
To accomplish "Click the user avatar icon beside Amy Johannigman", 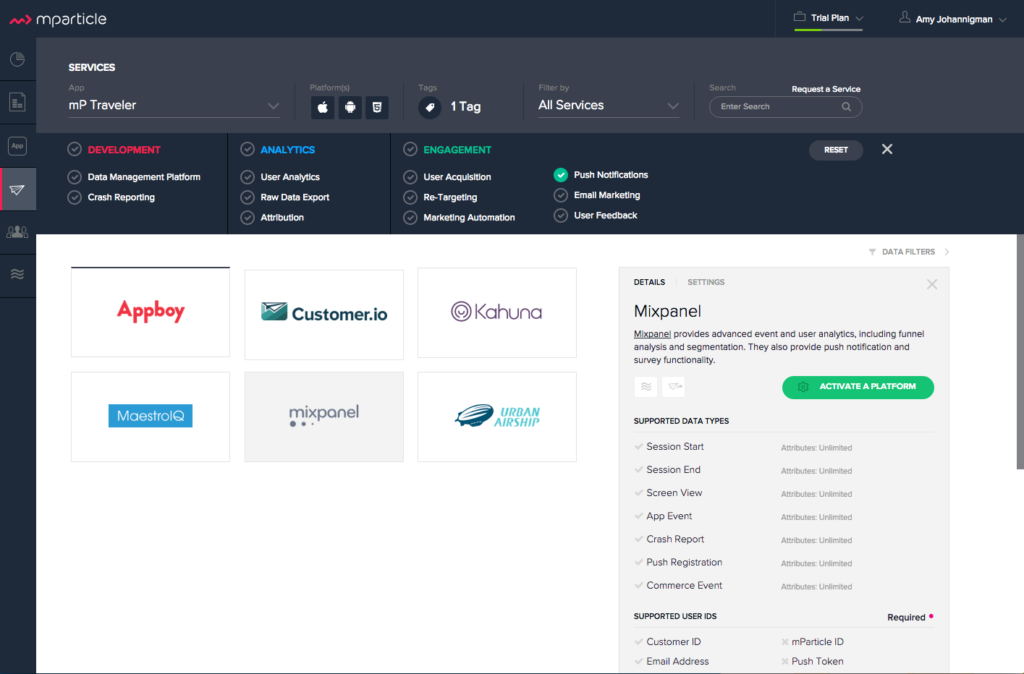I will [x=904, y=18].
